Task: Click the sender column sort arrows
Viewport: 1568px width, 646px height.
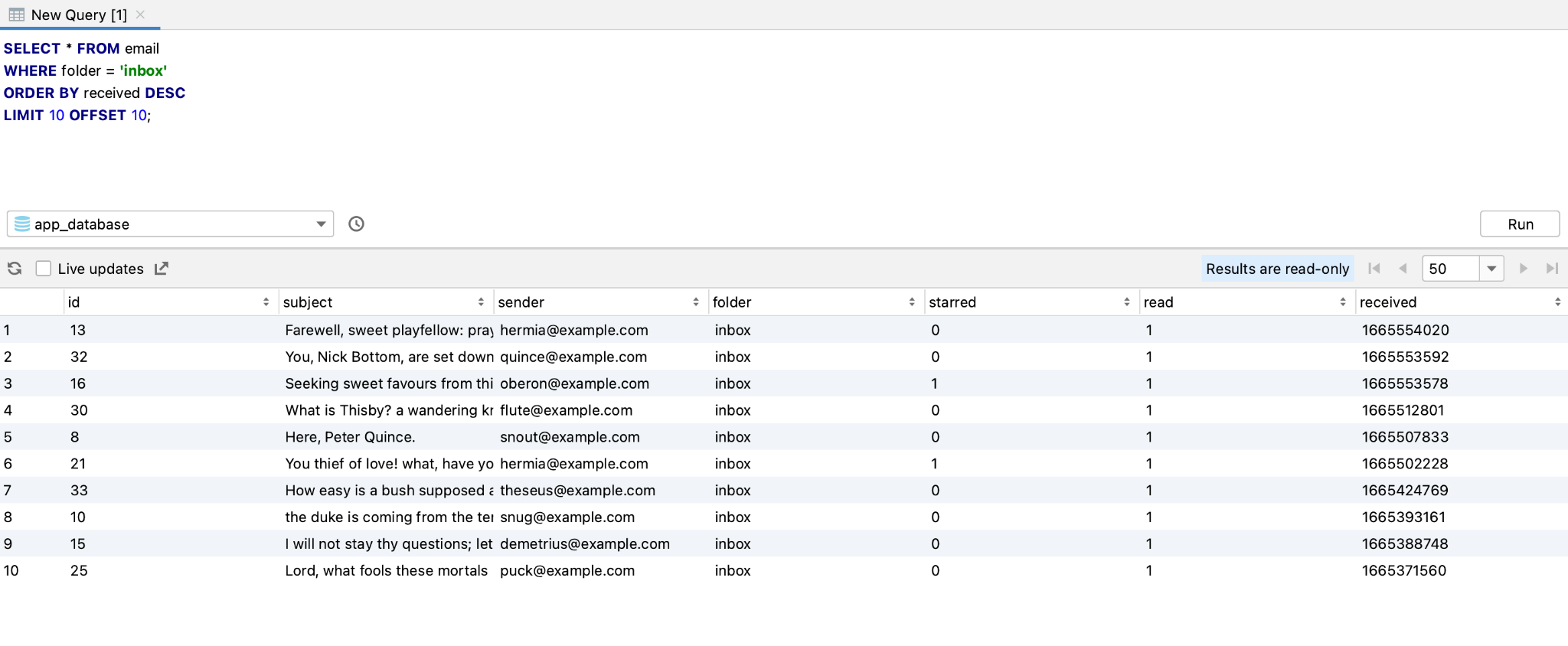Action: 695,302
